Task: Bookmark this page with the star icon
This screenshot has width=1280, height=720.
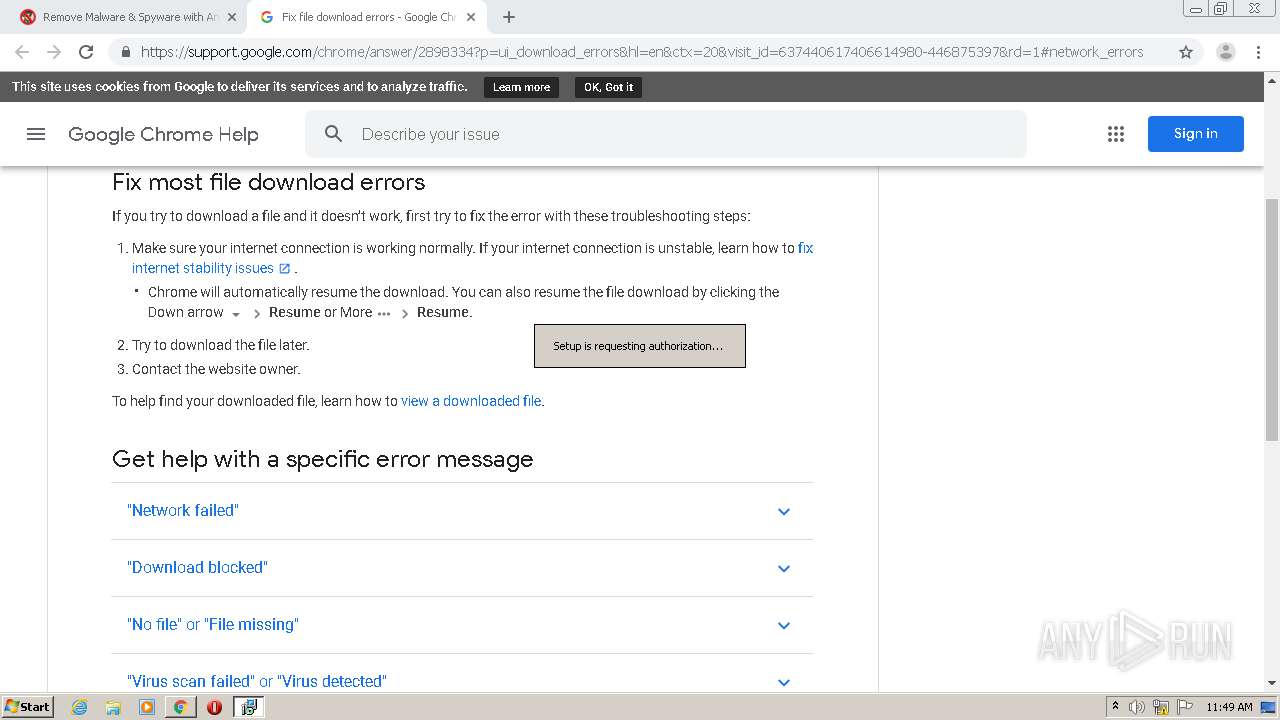Action: pos(1186,52)
